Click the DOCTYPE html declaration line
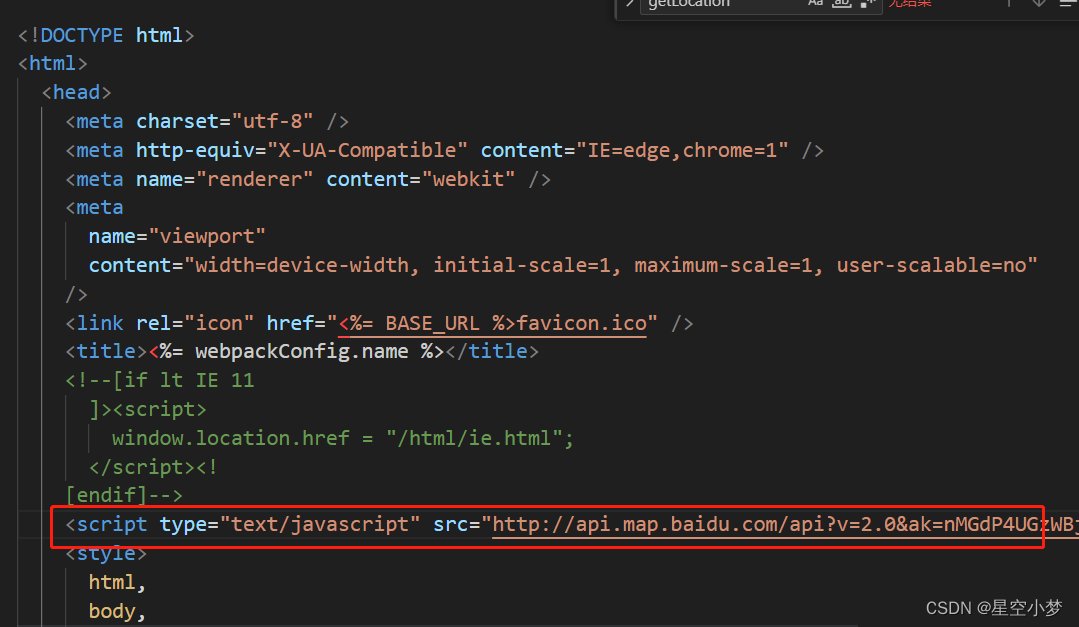Image resolution: width=1079 pixels, height=627 pixels. pos(106,35)
